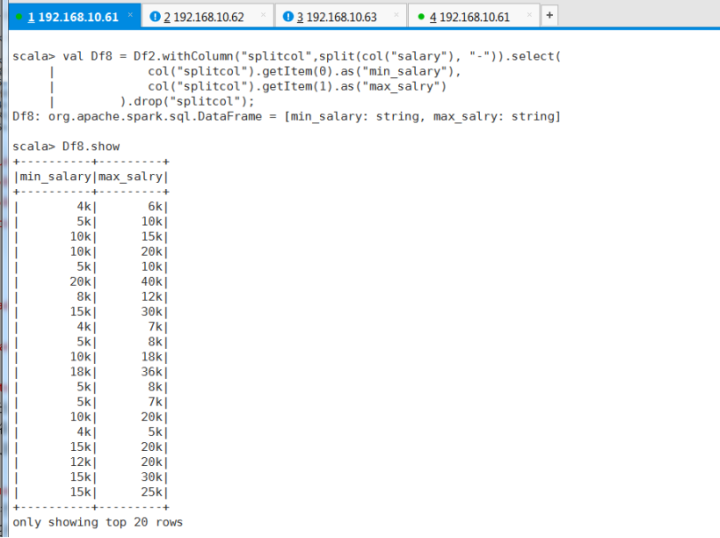720x538 pixels.
Task: Close tab 1 192.168.10.61
Action: tap(130, 15)
